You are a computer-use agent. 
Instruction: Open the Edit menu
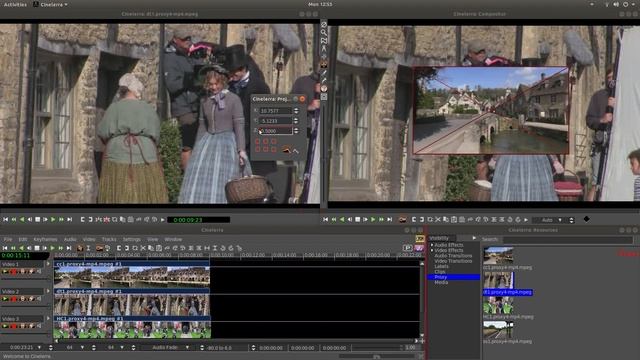coord(23,239)
